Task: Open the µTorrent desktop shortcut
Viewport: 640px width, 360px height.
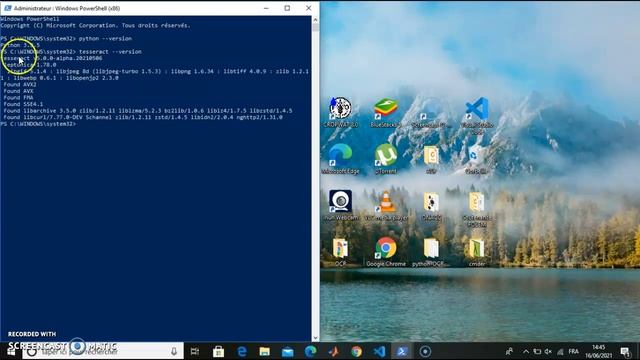Action: 386,158
